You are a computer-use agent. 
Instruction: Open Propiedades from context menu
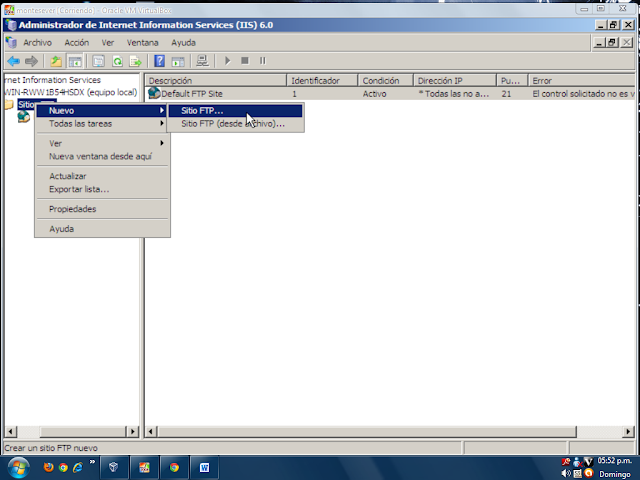click(101, 209)
